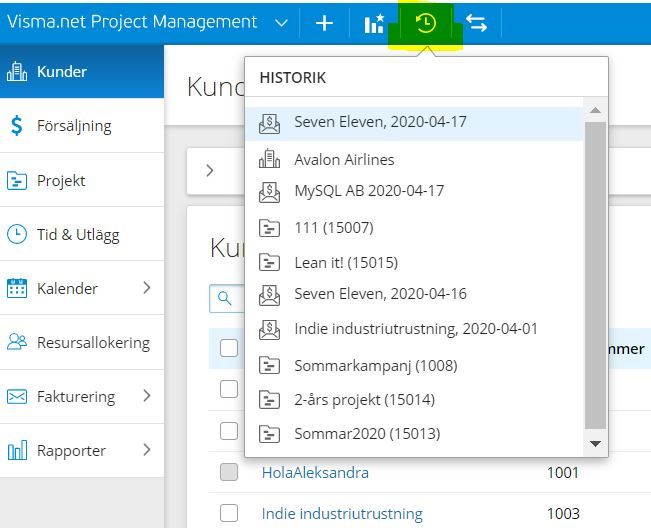Expand the Kalender submenu chevron
The width and height of the screenshot is (651, 528).
tap(147, 287)
